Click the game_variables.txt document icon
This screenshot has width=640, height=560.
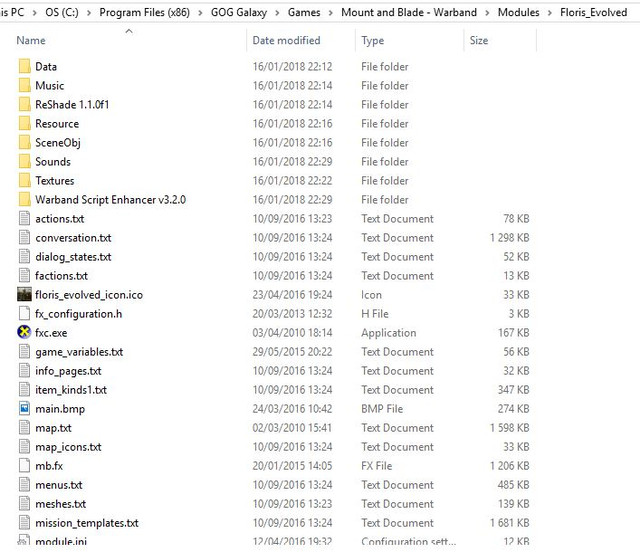click(x=24, y=352)
